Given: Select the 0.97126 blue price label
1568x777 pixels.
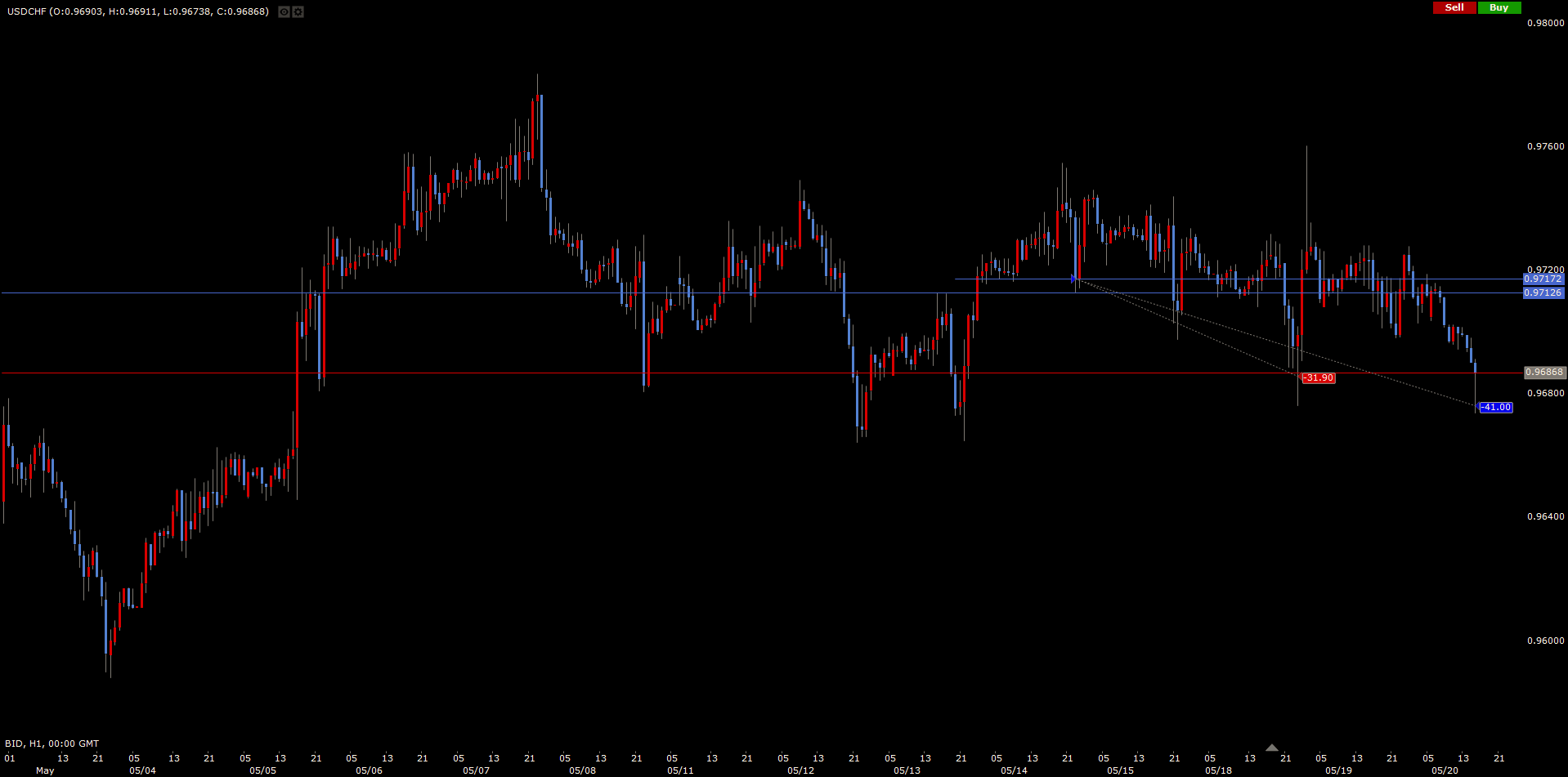Looking at the screenshot, I should pos(1543,292).
